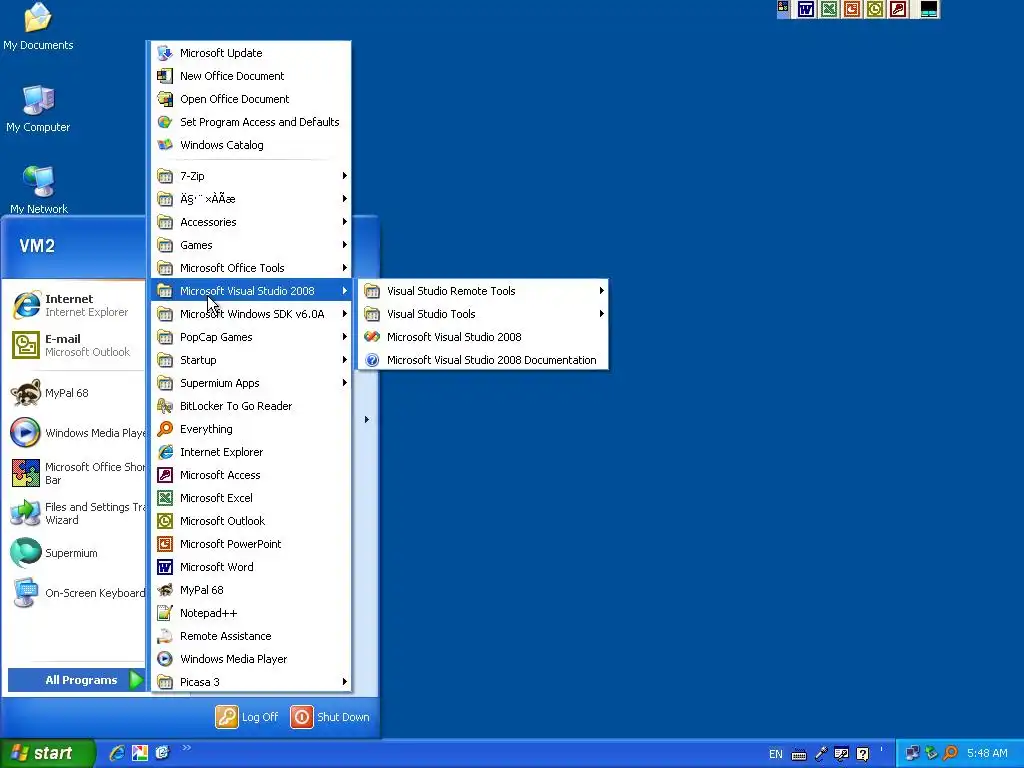1024x768 pixels.
Task: Open Windows Catalog entry
Action: (x=251, y=145)
